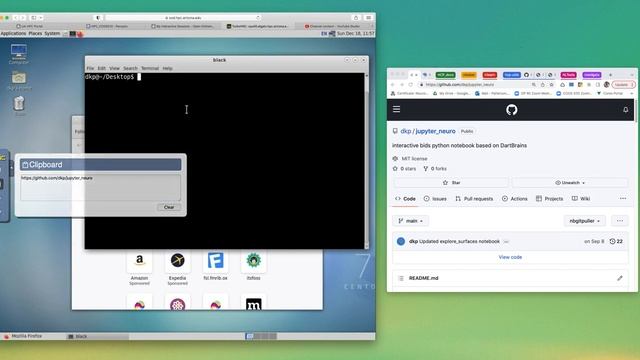Open the terminal Search menu

coord(130,68)
